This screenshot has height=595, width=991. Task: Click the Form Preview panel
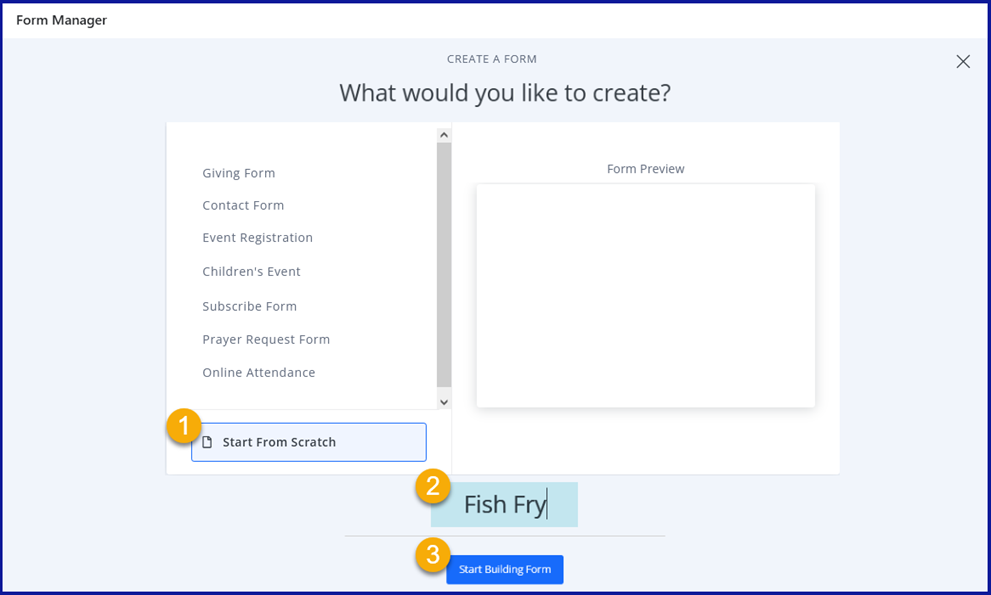click(645, 295)
